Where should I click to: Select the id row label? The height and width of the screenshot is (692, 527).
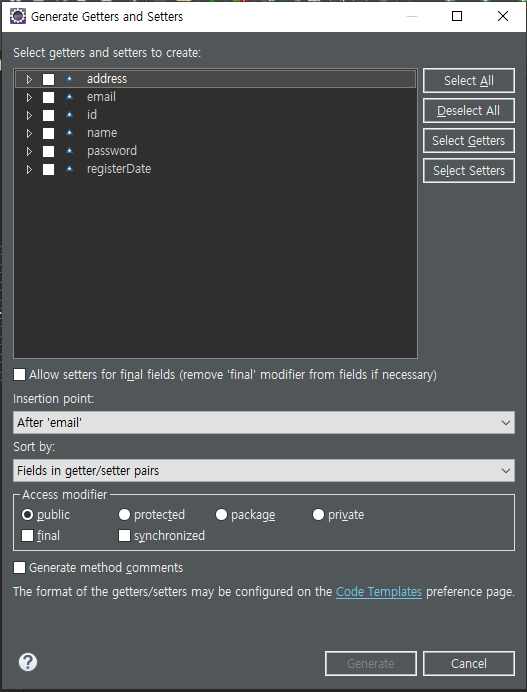(92, 115)
